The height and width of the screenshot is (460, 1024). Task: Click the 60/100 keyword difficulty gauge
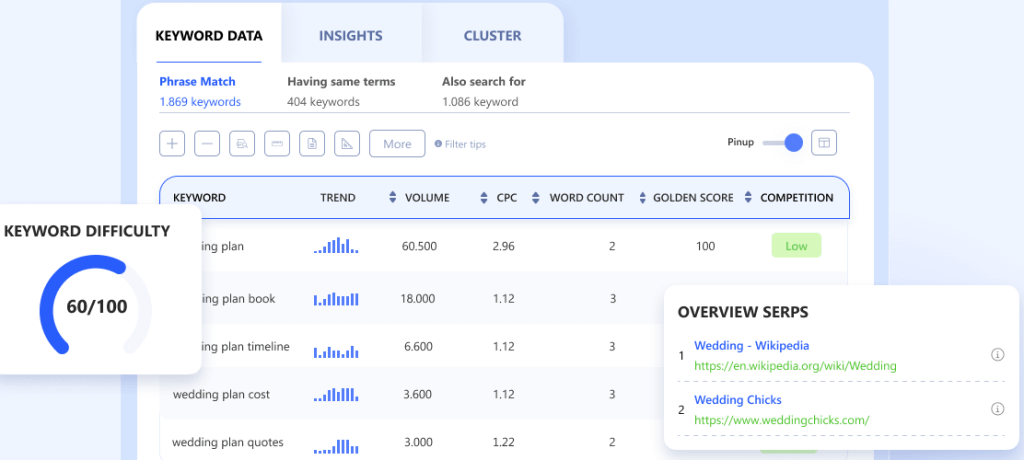(x=96, y=307)
